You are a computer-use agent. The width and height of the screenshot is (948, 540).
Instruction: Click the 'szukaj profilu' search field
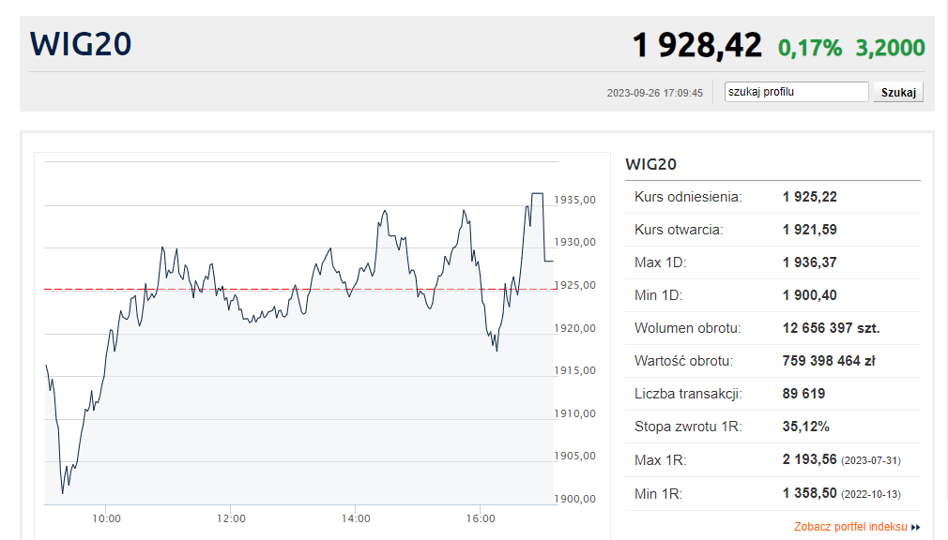pos(796,92)
